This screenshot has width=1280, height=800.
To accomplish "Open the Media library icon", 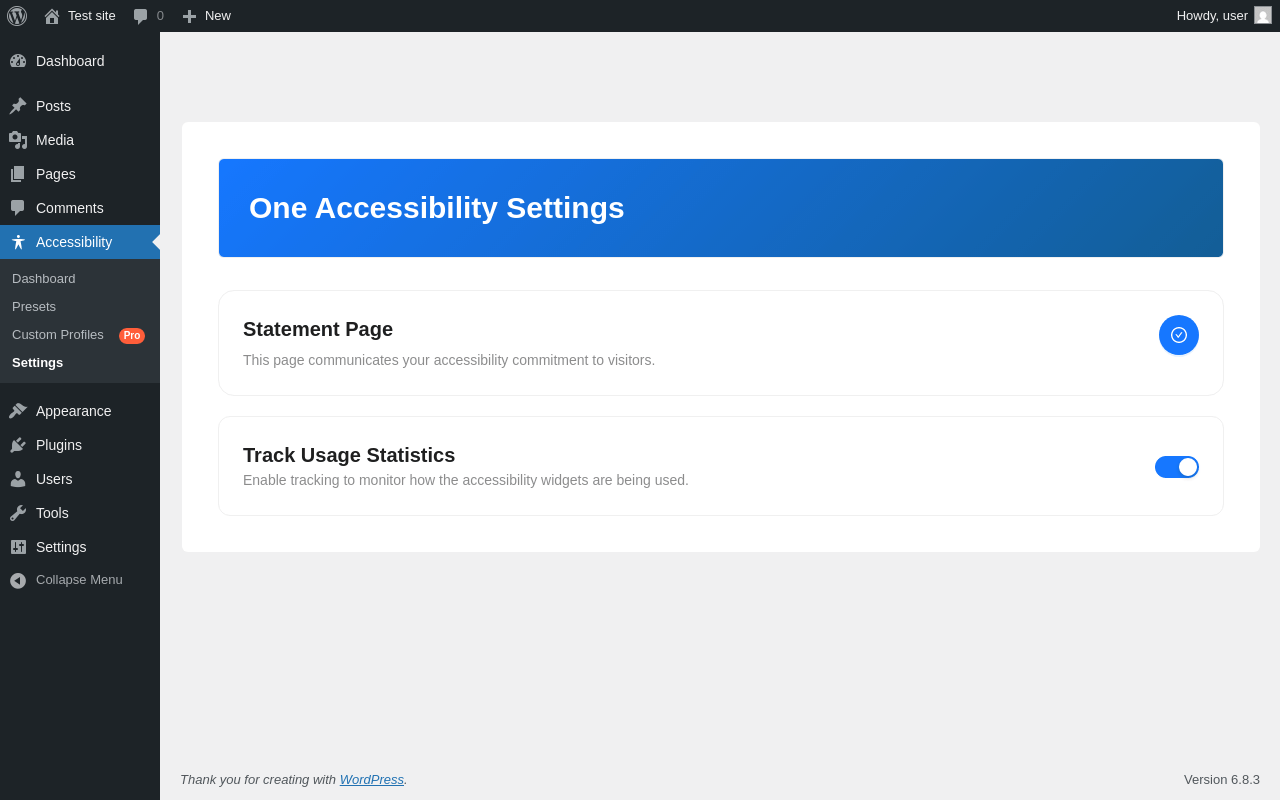I will [x=18, y=140].
